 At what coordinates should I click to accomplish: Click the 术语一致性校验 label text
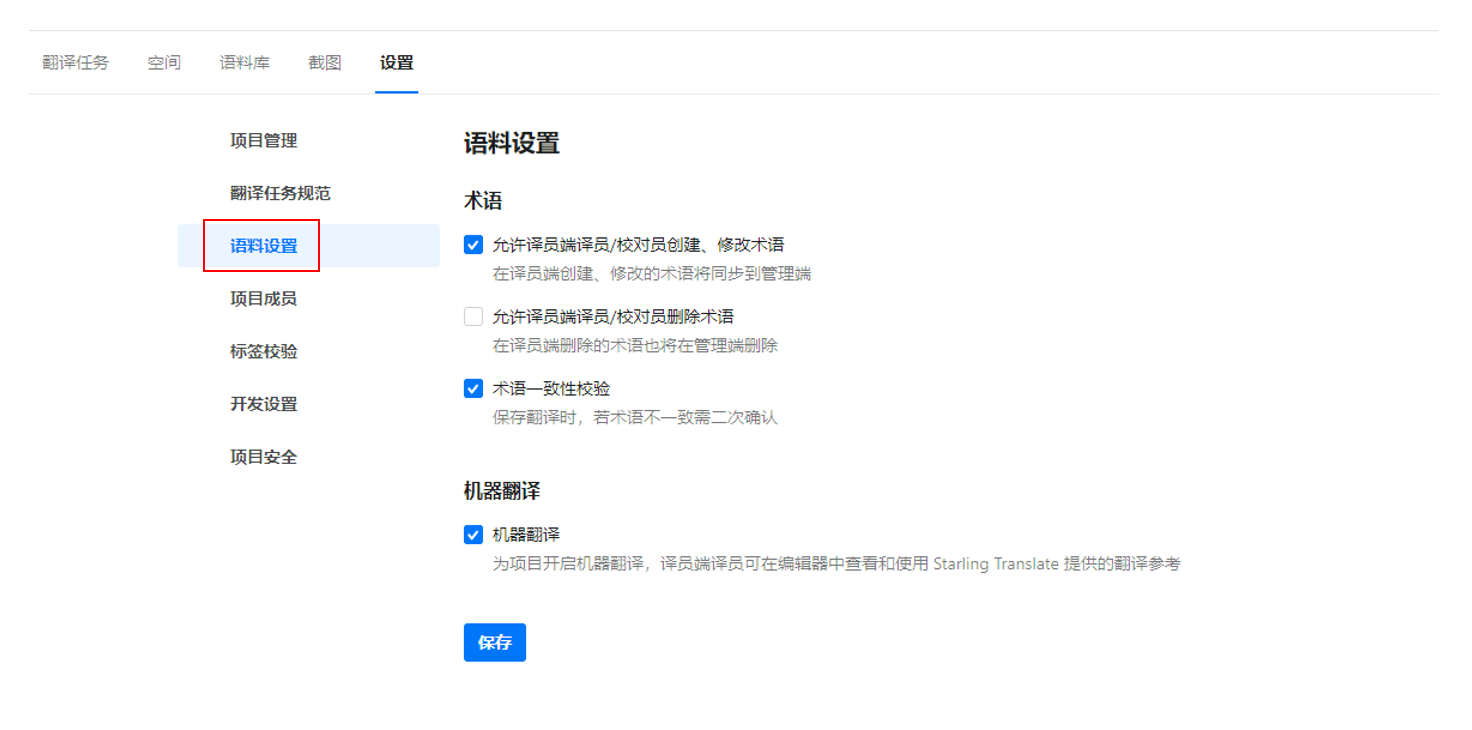(551, 389)
